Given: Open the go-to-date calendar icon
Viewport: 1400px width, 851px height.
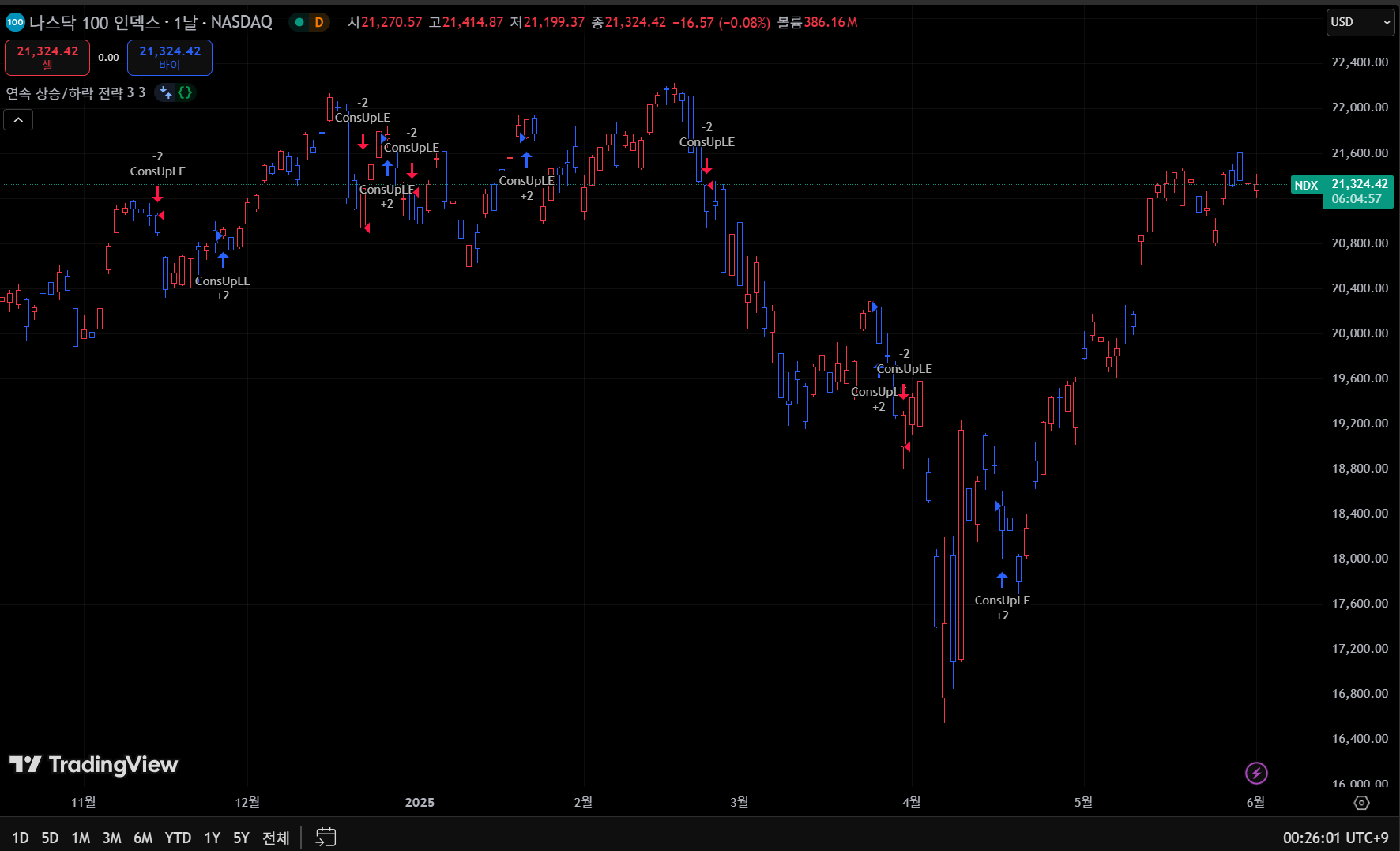Looking at the screenshot, I should pos(326,837).
